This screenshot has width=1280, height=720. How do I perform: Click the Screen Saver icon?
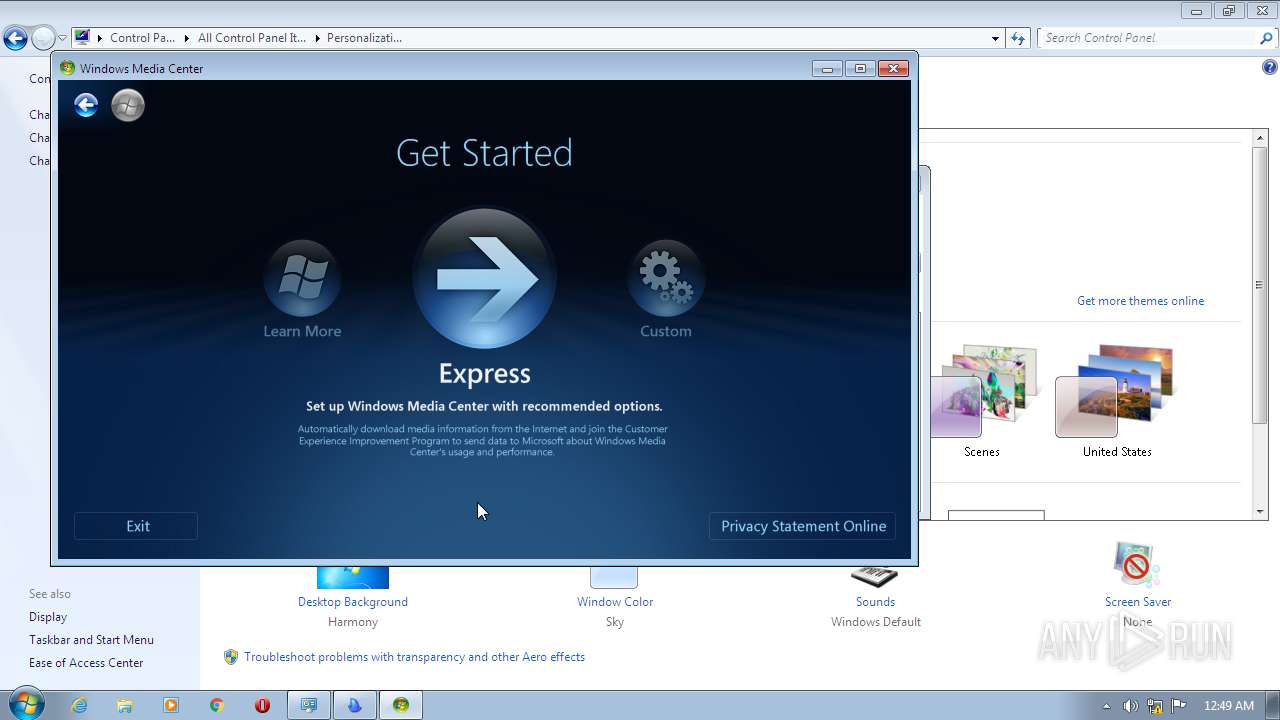[x=1137, y=565]
